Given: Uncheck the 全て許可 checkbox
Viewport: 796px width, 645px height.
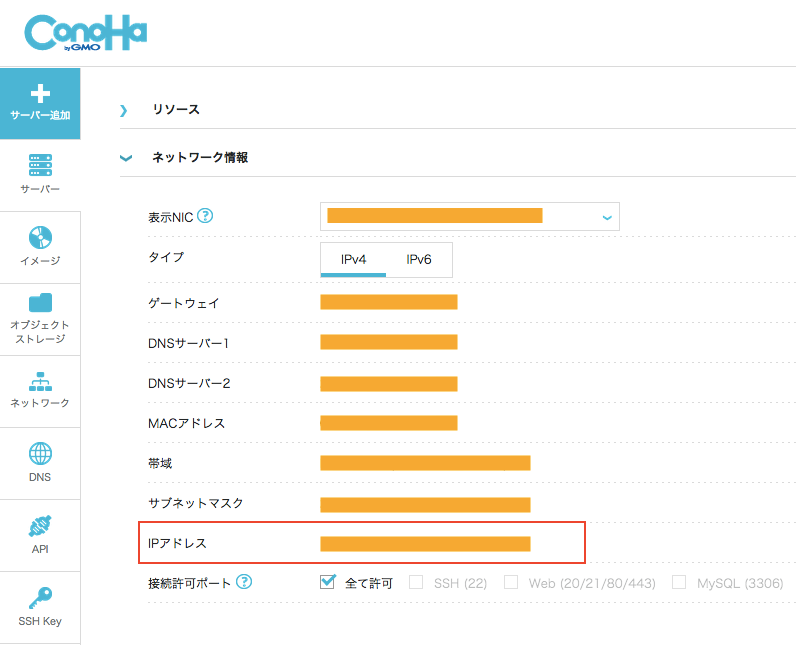Looking at the screenshot, I should coord(327,582).
